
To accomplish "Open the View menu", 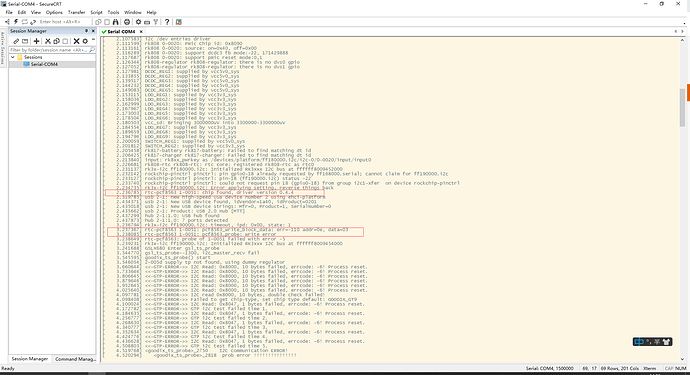I will [x=36, y=12].
